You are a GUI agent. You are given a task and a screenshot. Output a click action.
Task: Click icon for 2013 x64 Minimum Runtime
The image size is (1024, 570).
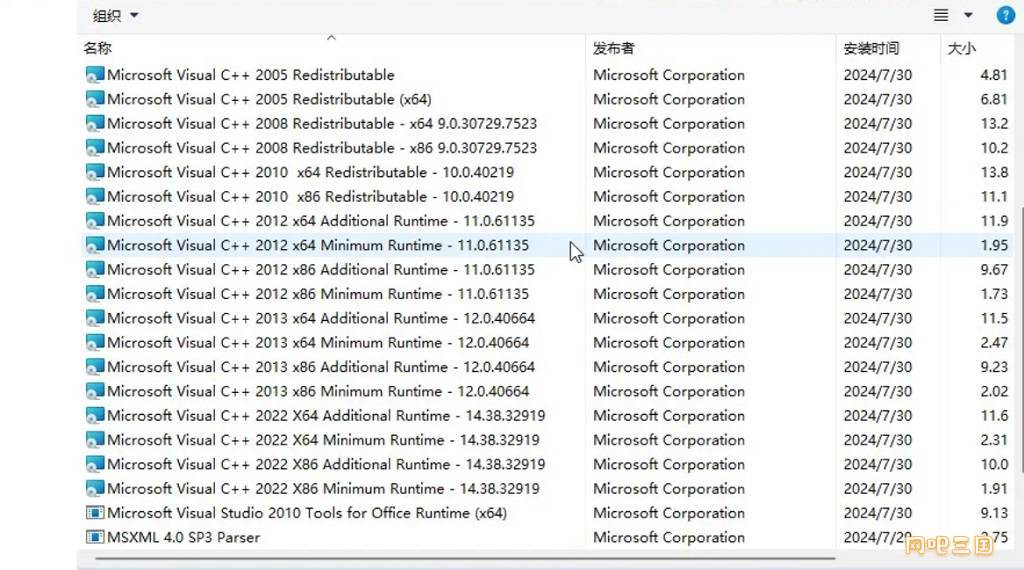[x=95, y=343]
